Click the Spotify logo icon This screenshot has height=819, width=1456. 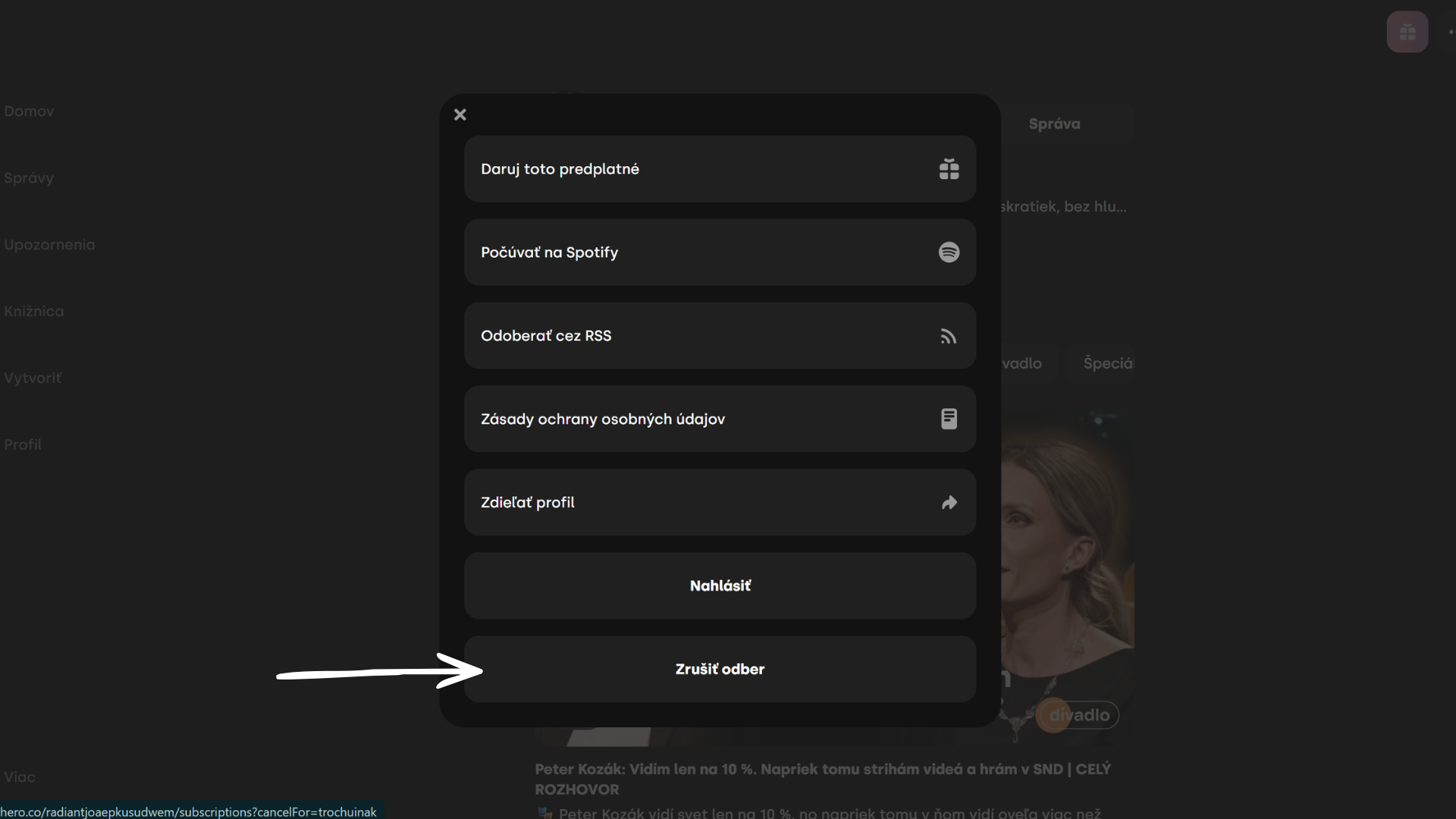tap(949, 253)
